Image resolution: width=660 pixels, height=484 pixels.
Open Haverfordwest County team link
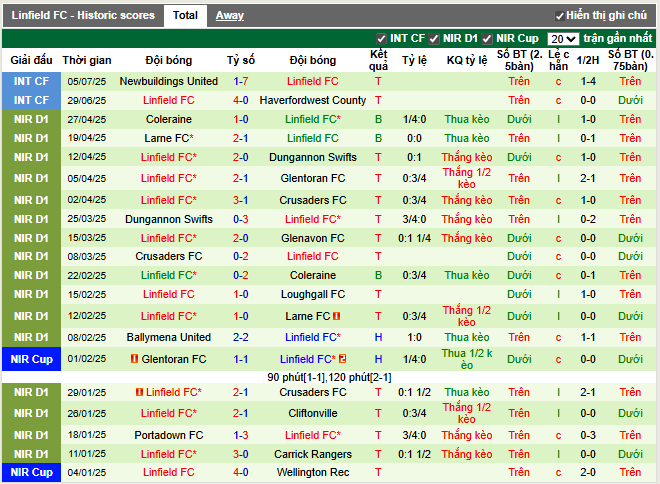coord(313,100)
